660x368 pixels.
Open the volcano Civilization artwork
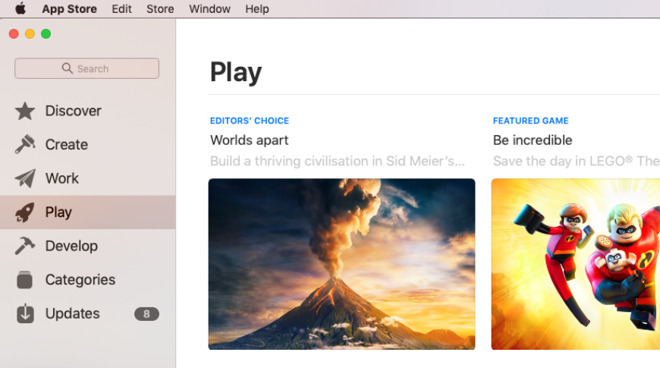(342, 264)
